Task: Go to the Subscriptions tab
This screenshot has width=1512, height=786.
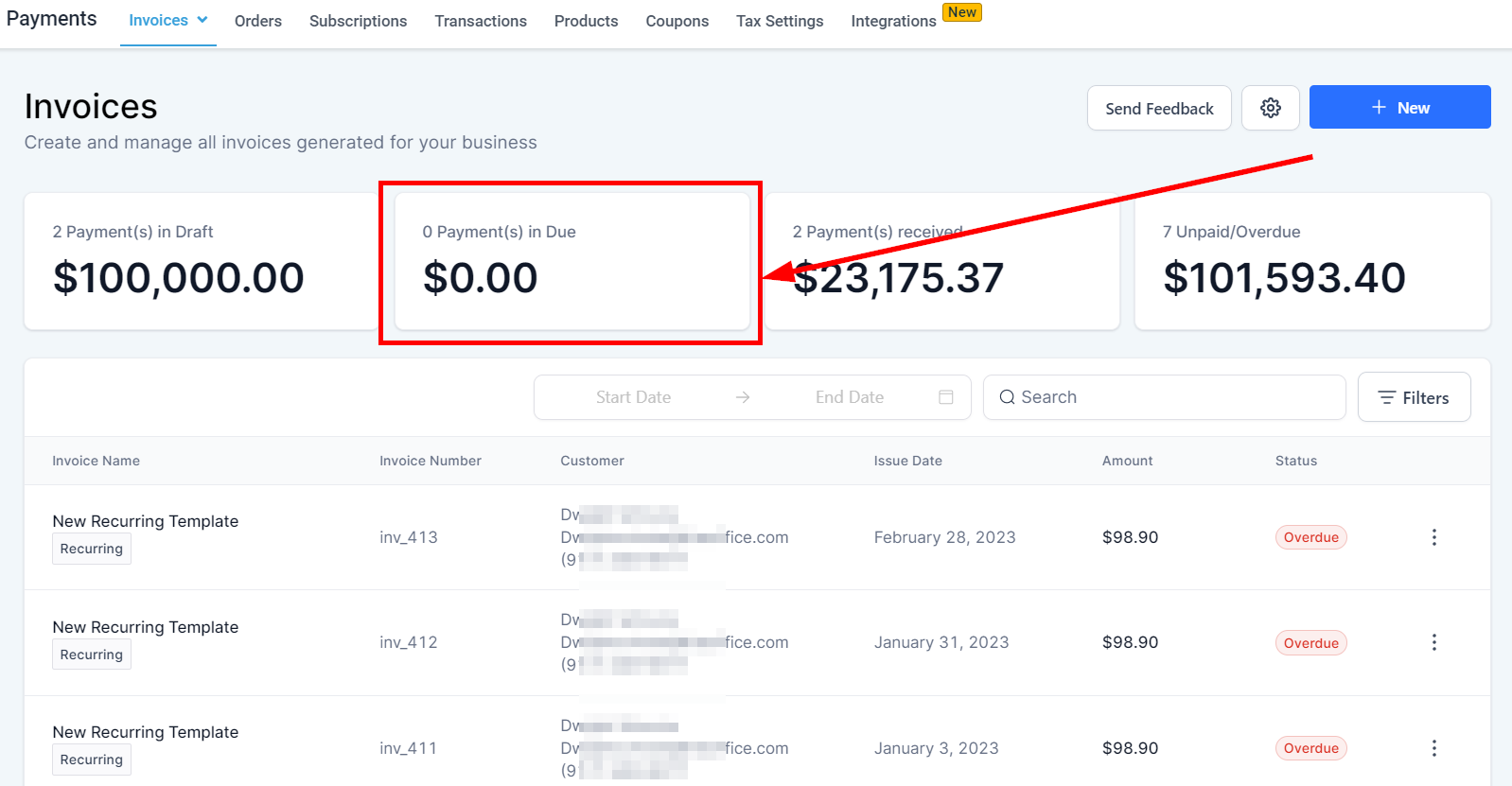Action: pos(358,21)
